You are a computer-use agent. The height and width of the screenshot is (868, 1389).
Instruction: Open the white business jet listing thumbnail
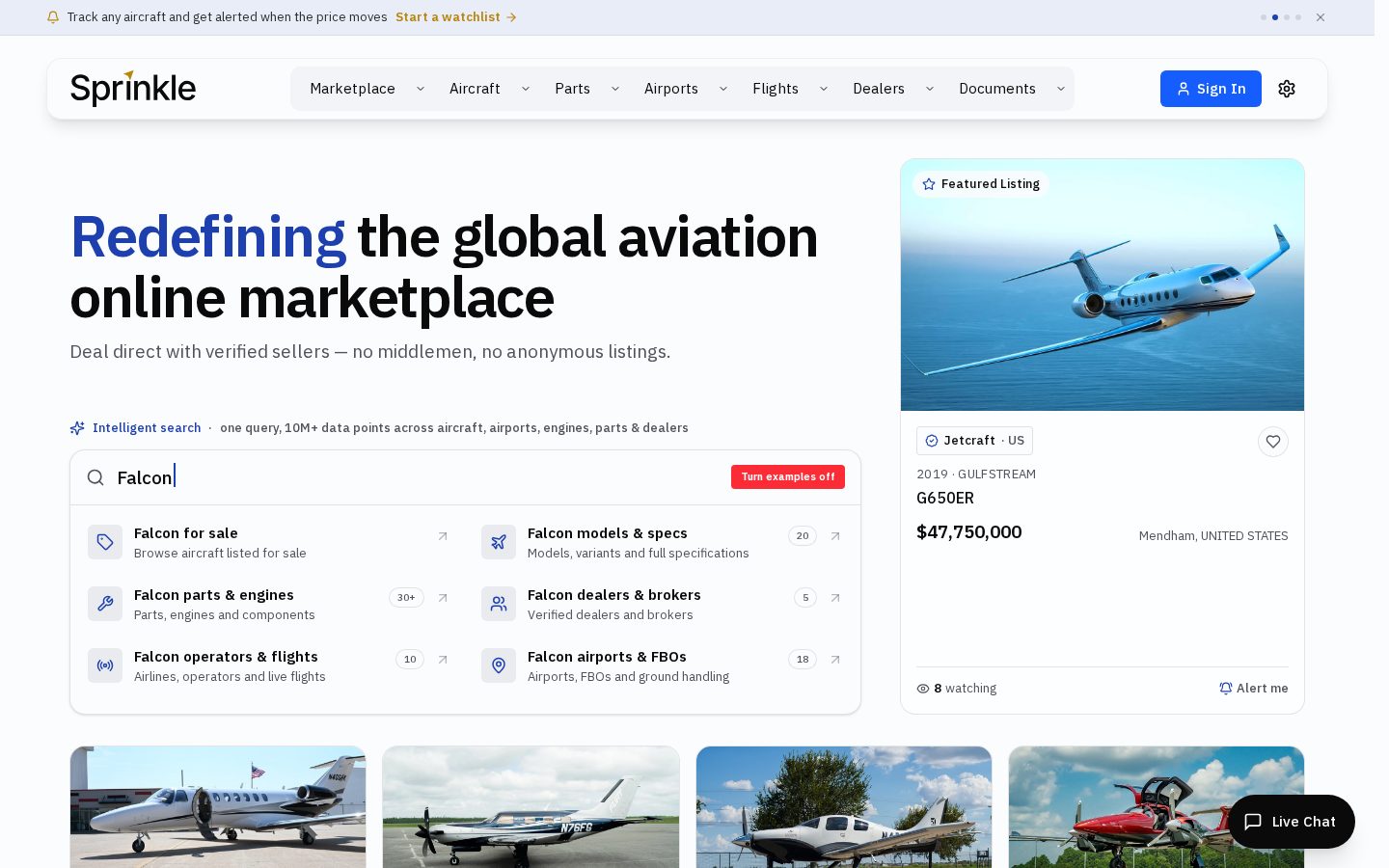(218, 807)
